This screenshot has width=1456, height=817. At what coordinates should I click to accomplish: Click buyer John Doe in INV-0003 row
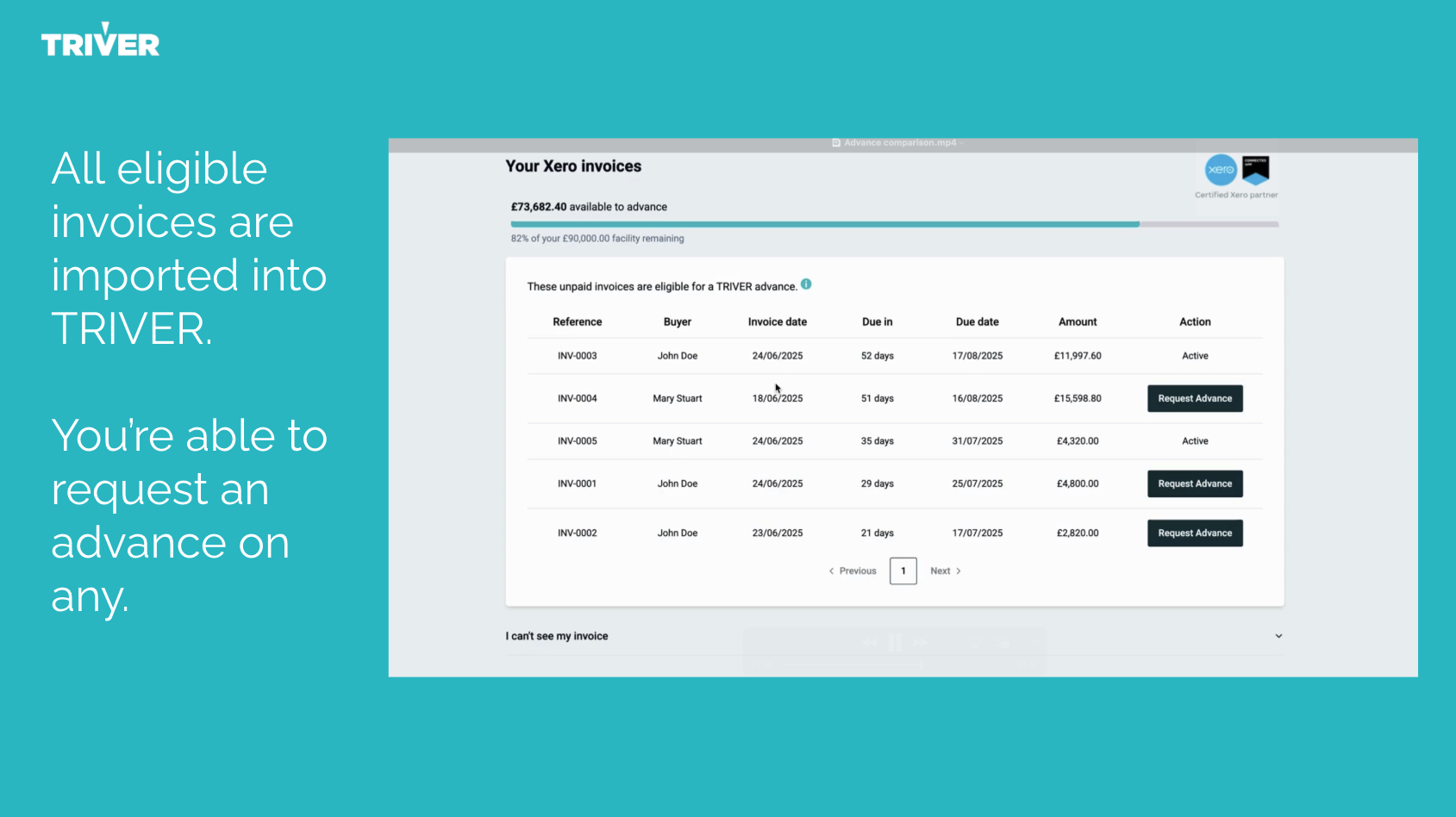678,356
